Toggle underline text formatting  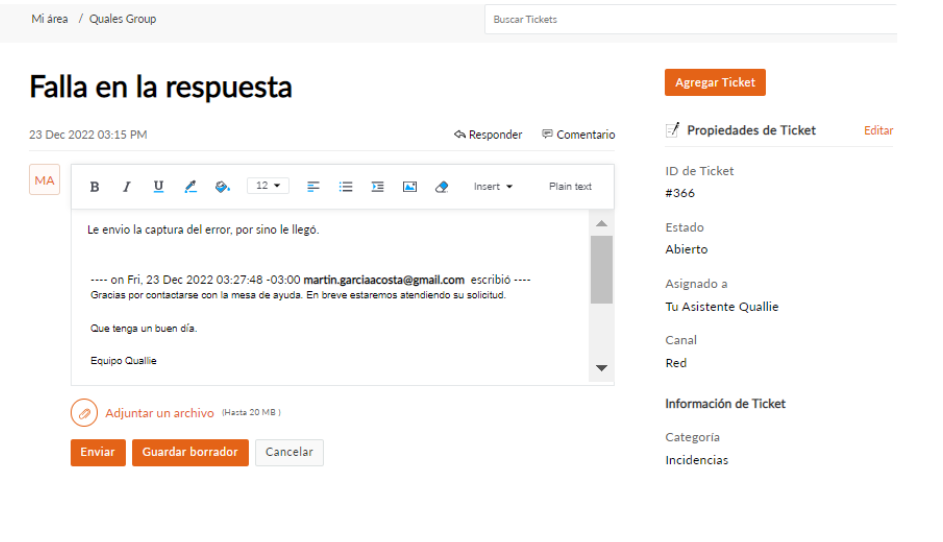(x=158, y=187)
